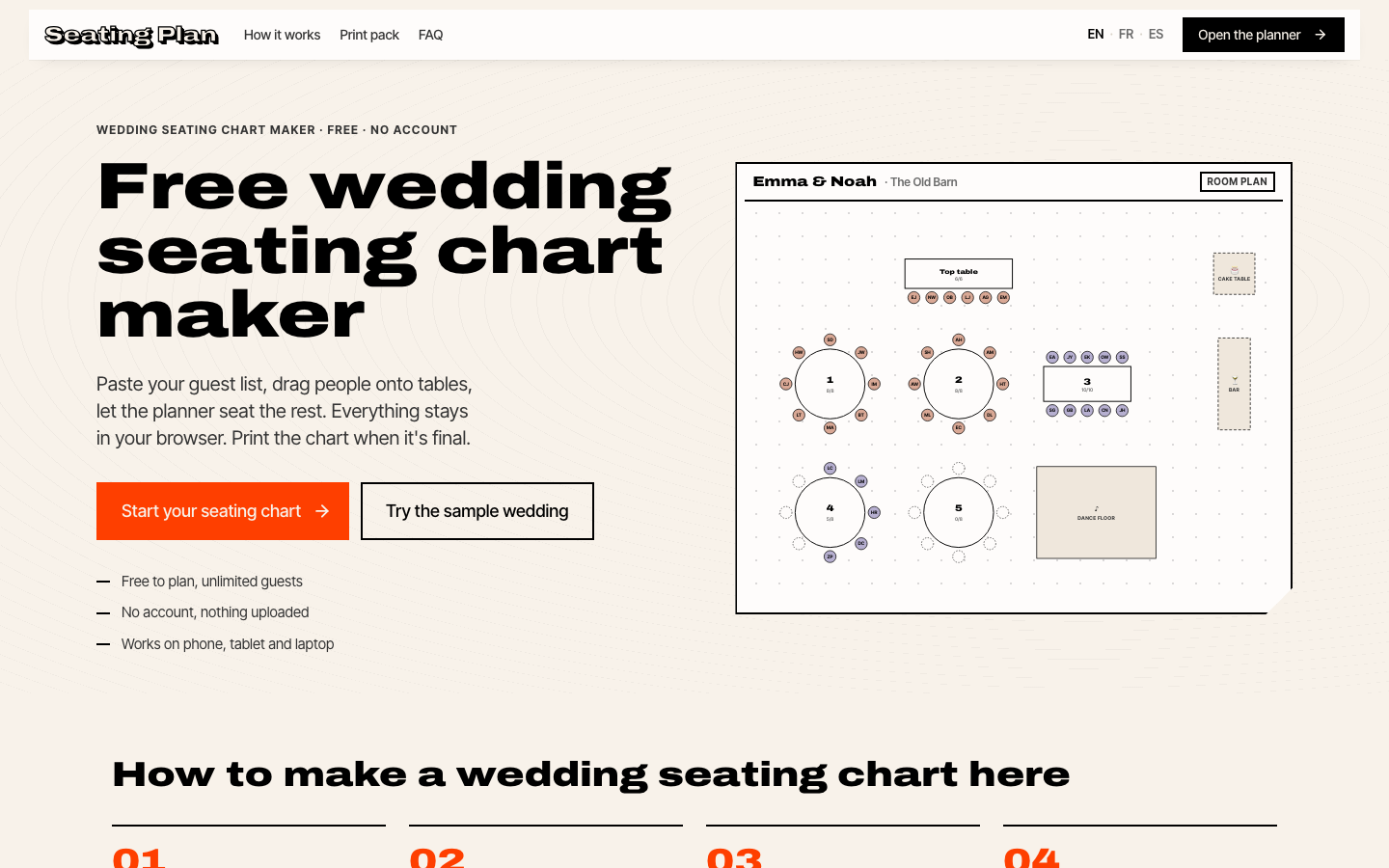
Task: Switch language to ES
Action: point(1156,34)
